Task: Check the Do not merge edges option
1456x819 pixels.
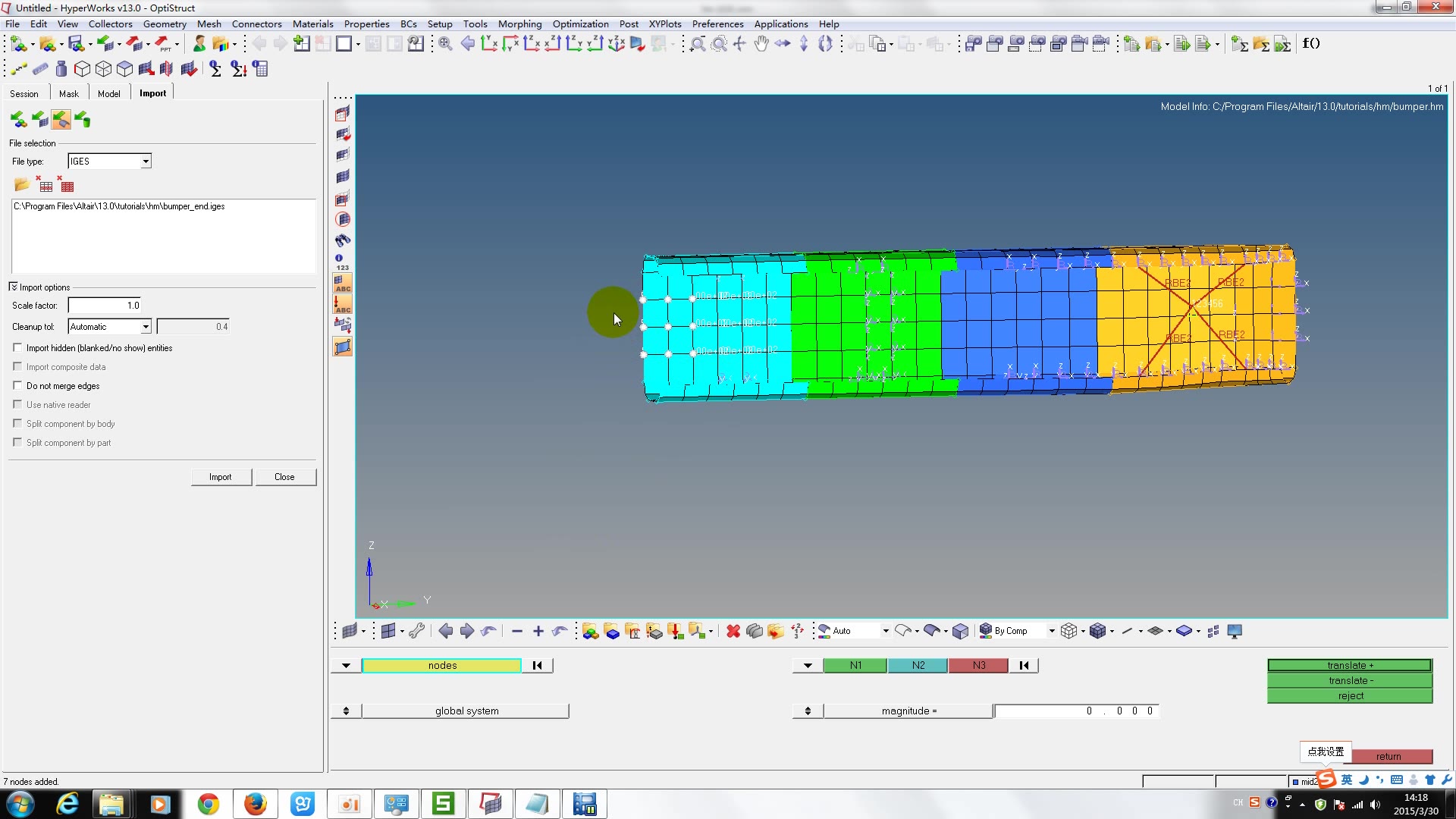Action: tap(17, 385)
